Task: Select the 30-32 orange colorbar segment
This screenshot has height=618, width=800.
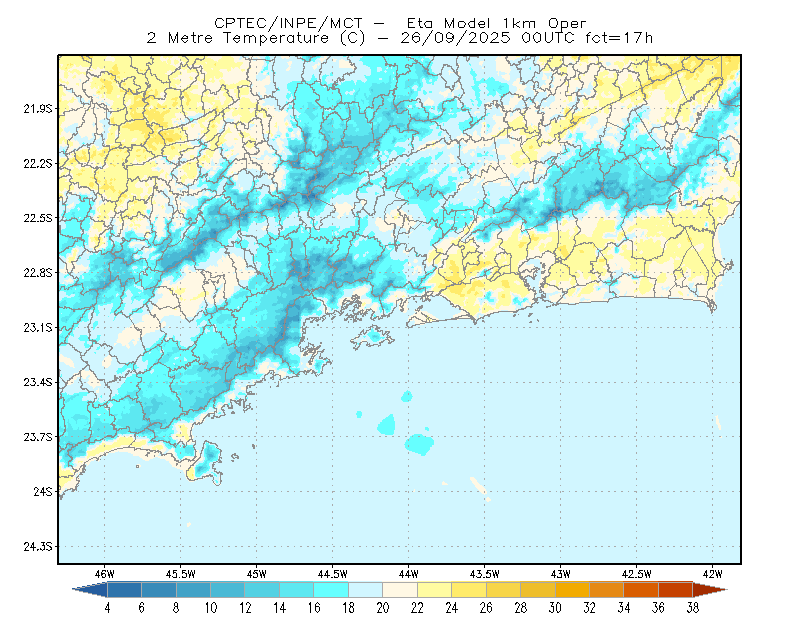Action: pos(572,589)
